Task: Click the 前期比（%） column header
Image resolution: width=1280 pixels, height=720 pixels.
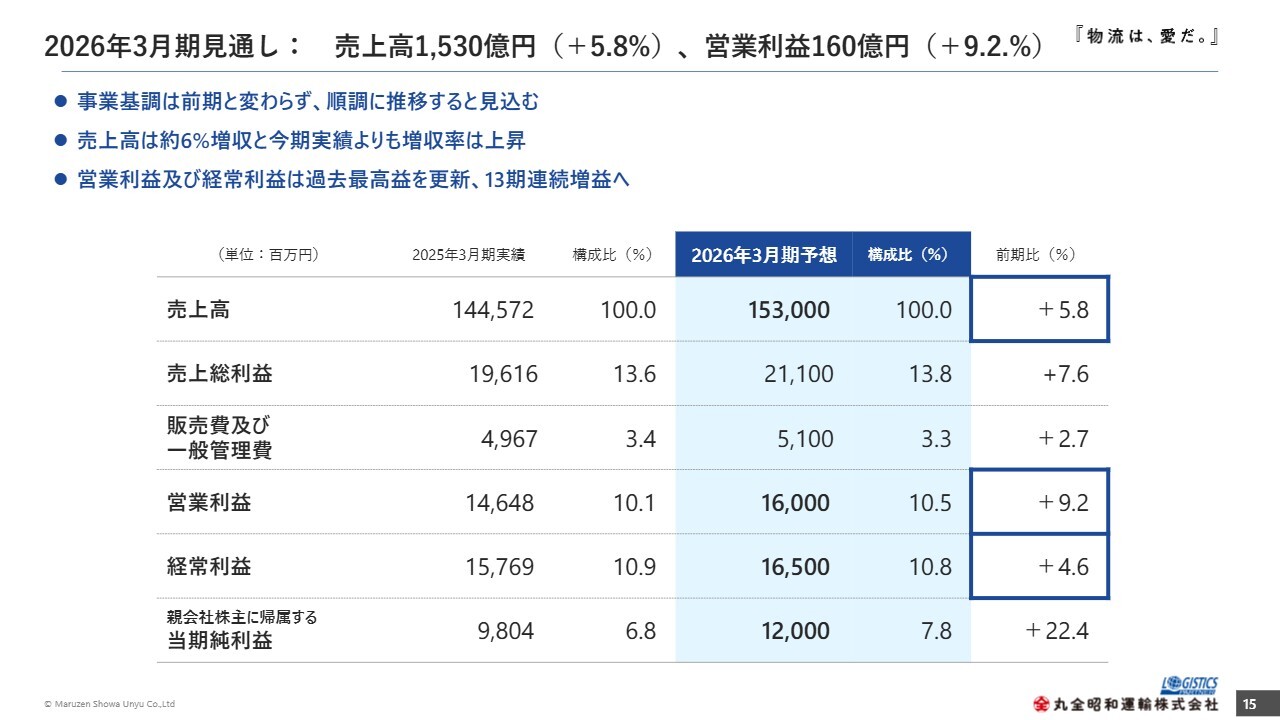Action: coord(1035,255)
